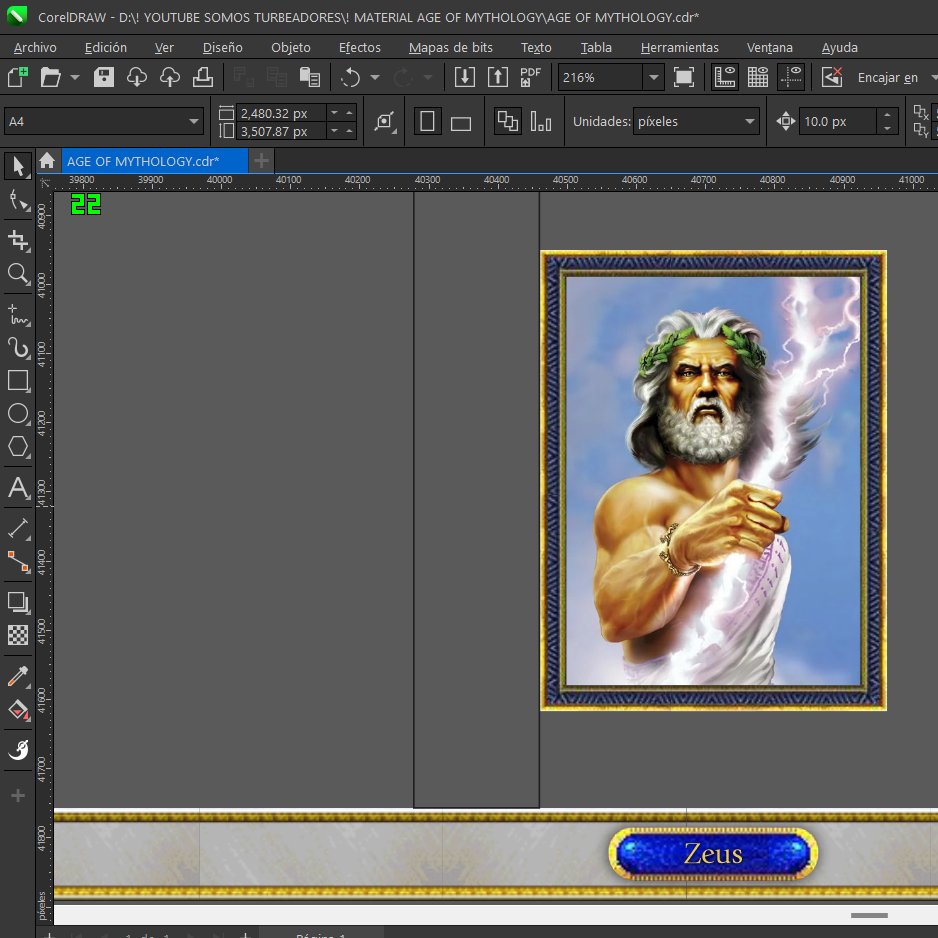This screenshot has width=938, height=938.
Task: Click the Welcome screen home tab
Action: [x=47, y=161]
